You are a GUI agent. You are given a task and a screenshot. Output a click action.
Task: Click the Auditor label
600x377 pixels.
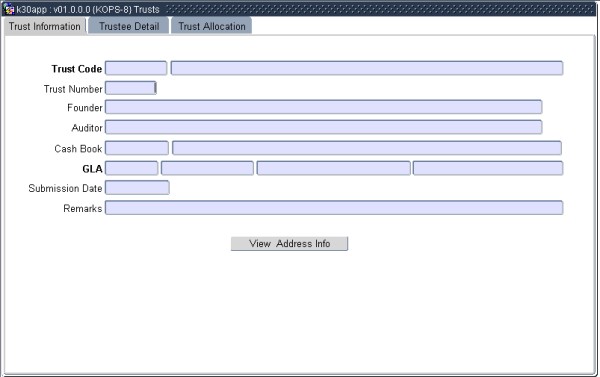87,128
